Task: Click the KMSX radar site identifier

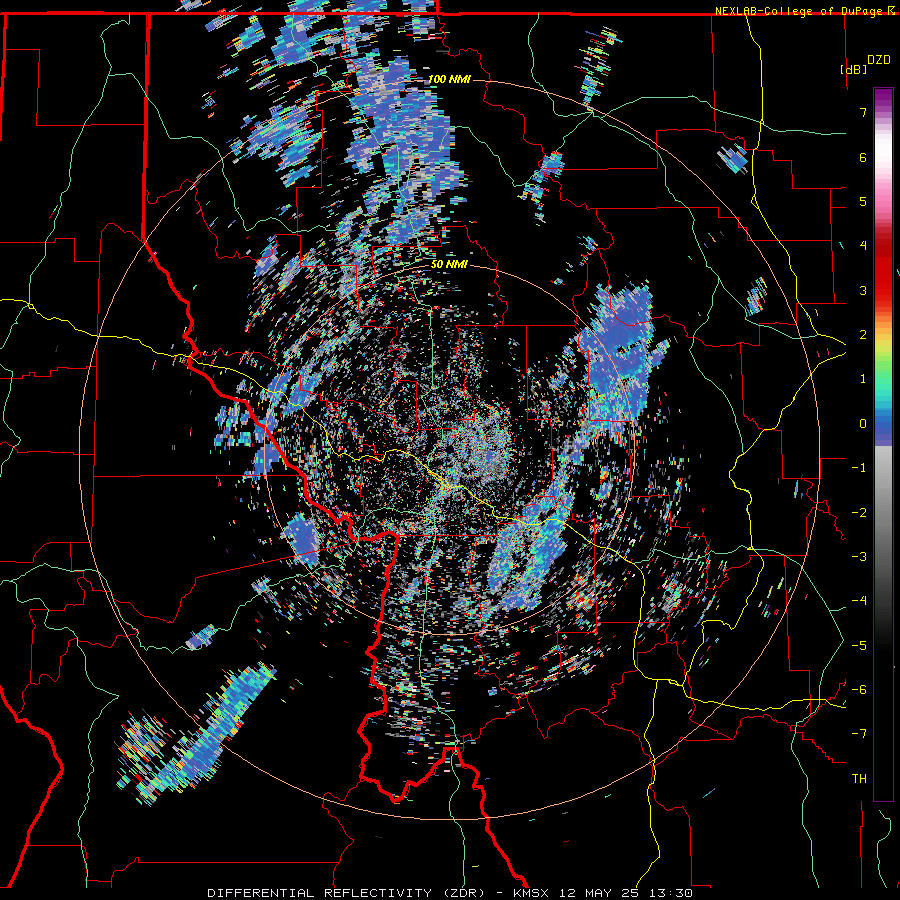Action: [532, 893]
